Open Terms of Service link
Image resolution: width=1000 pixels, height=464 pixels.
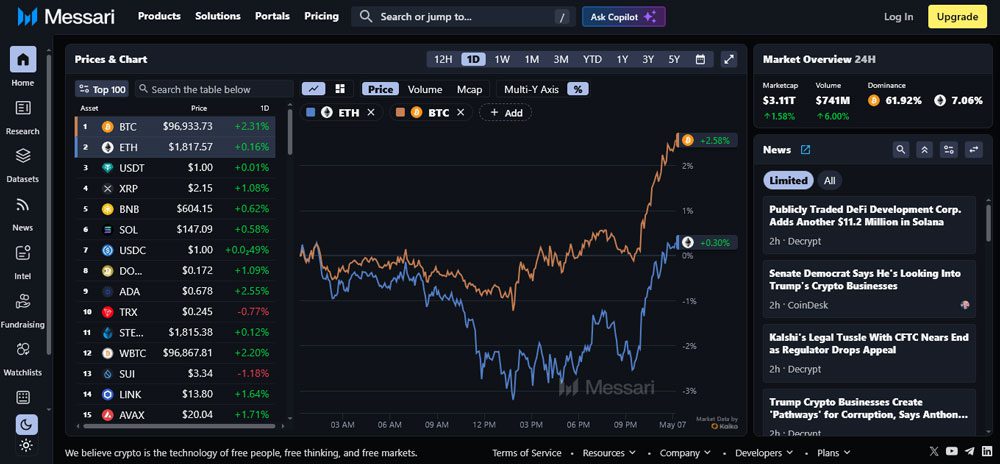pyautogui.click(x=527, y=453)
